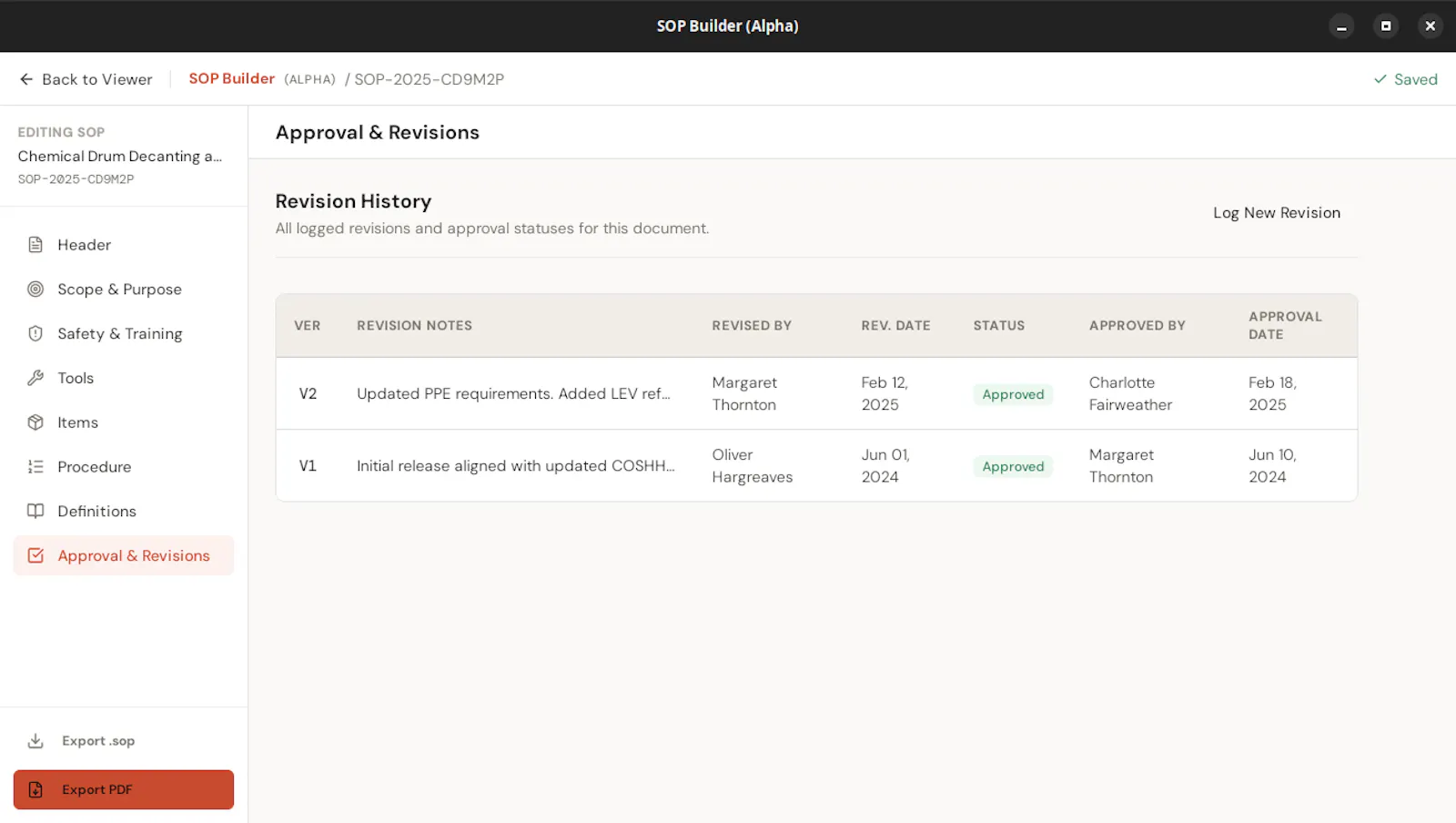Click the Approval & Revisions checkbox icon
The height and width of the screenshot is (823, 1456).
pyautogui.click(x=35, y=555)
